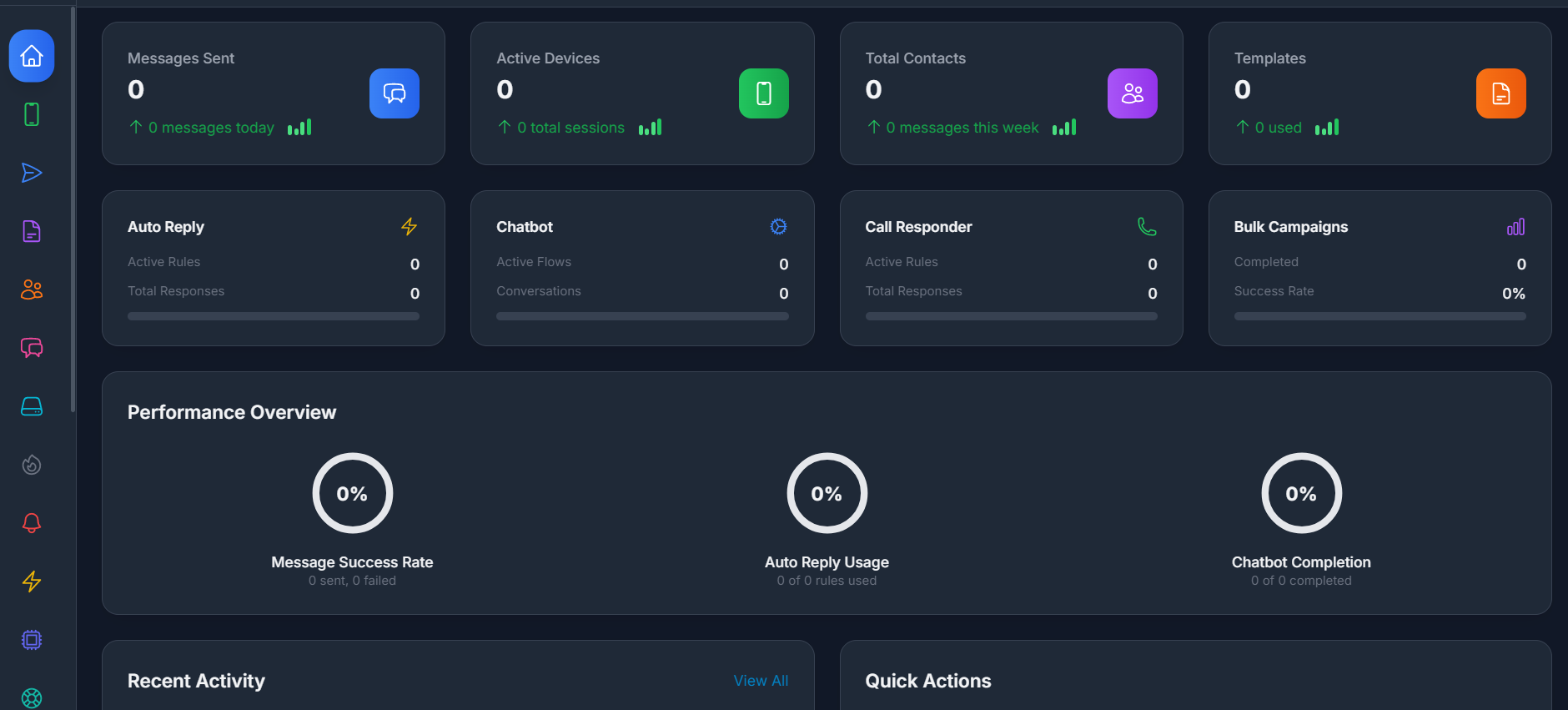Click the yellow lightning bolt sidebar icon
The height and width of the screenshot is (710, 1568).
(32, 582)
